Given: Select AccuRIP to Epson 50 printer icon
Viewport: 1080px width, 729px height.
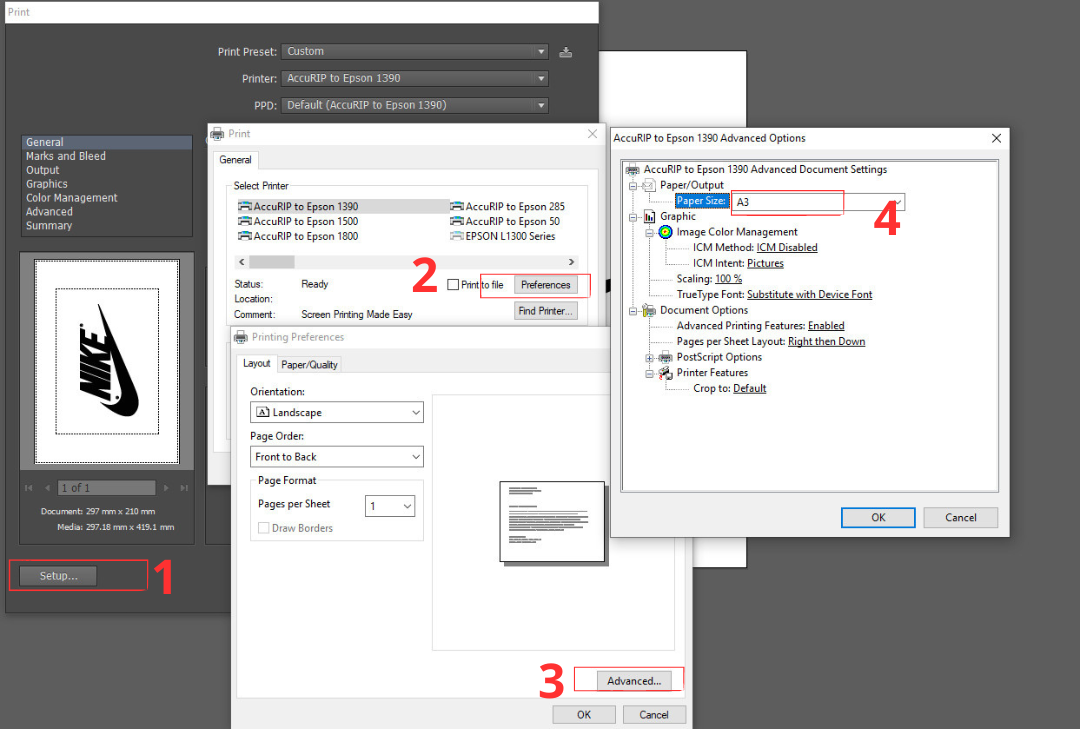Looking at the screenshot, I should tap(457, 221).
